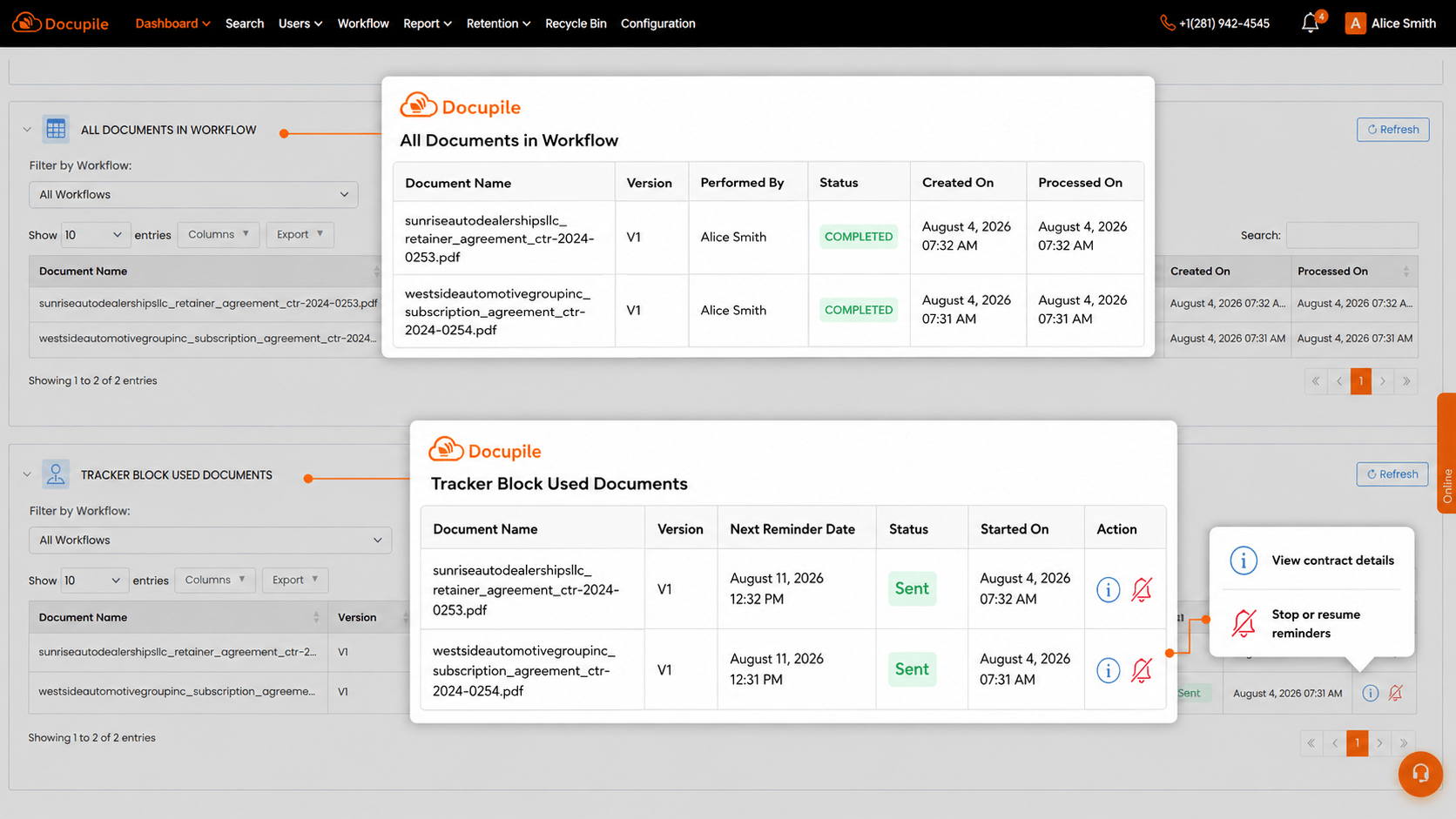The height and width of the screenshot is (819, 1456).
Task: Go to previous page in All Documents pagination
Action: click(1339, 381)
